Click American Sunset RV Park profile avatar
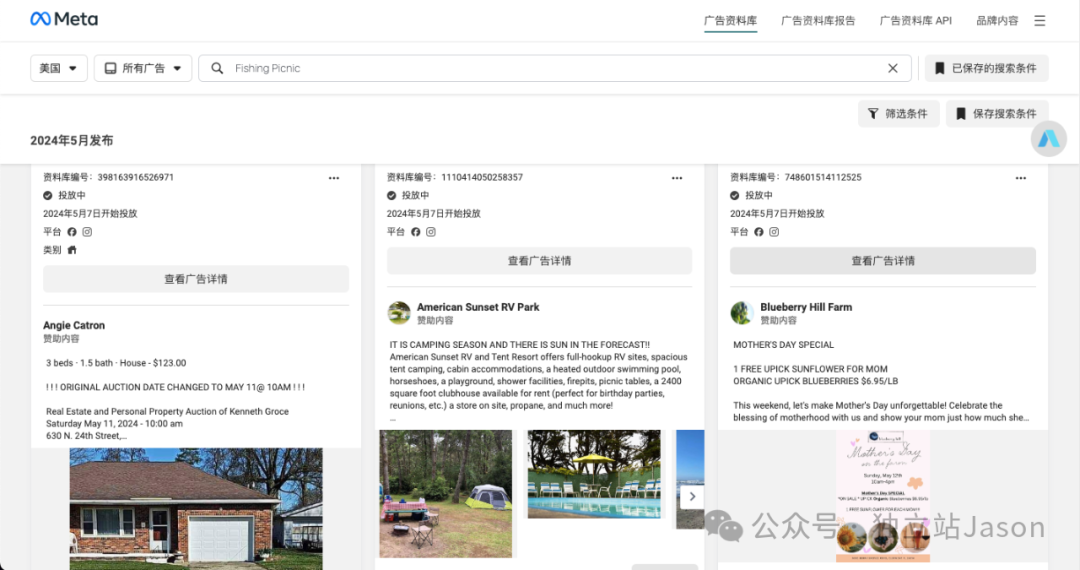 click(399, 313)
